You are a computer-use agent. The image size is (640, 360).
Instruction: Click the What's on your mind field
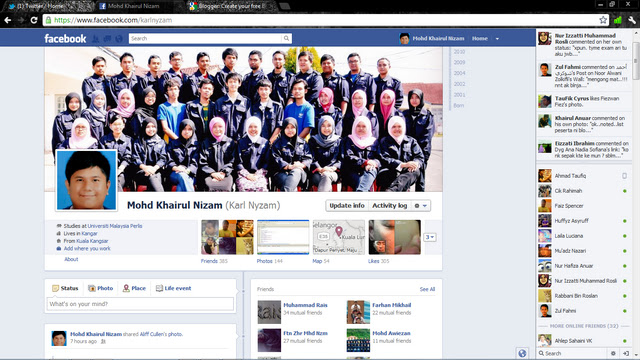tap(140, 304)
